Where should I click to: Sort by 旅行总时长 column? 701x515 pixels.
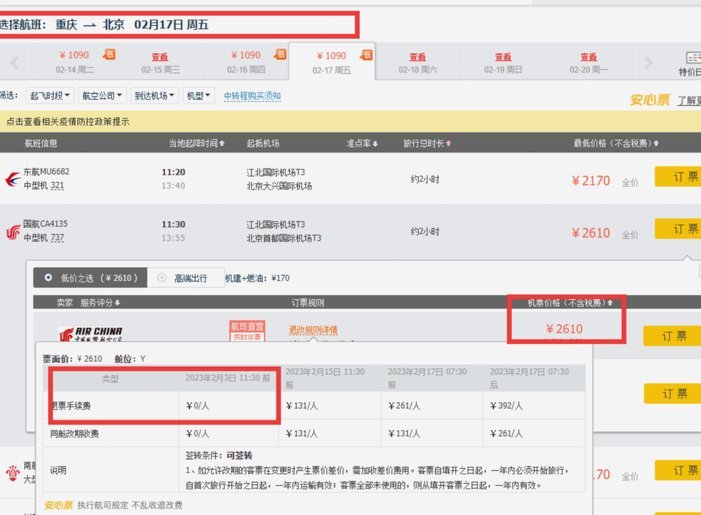coord(427,143)
